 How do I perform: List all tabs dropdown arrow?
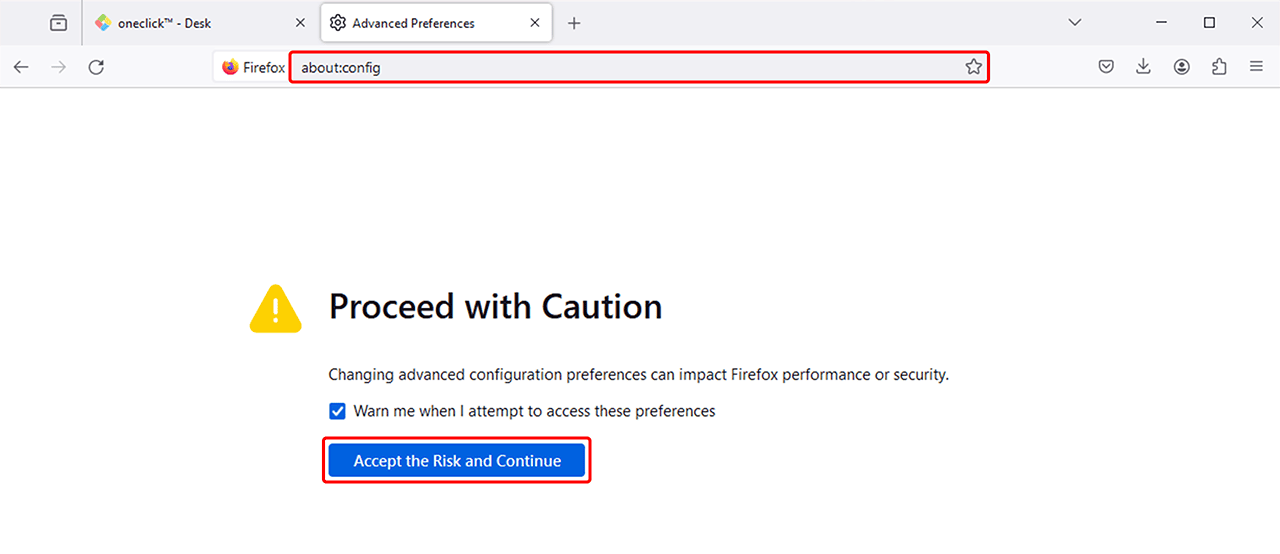tap(1074, 22)
